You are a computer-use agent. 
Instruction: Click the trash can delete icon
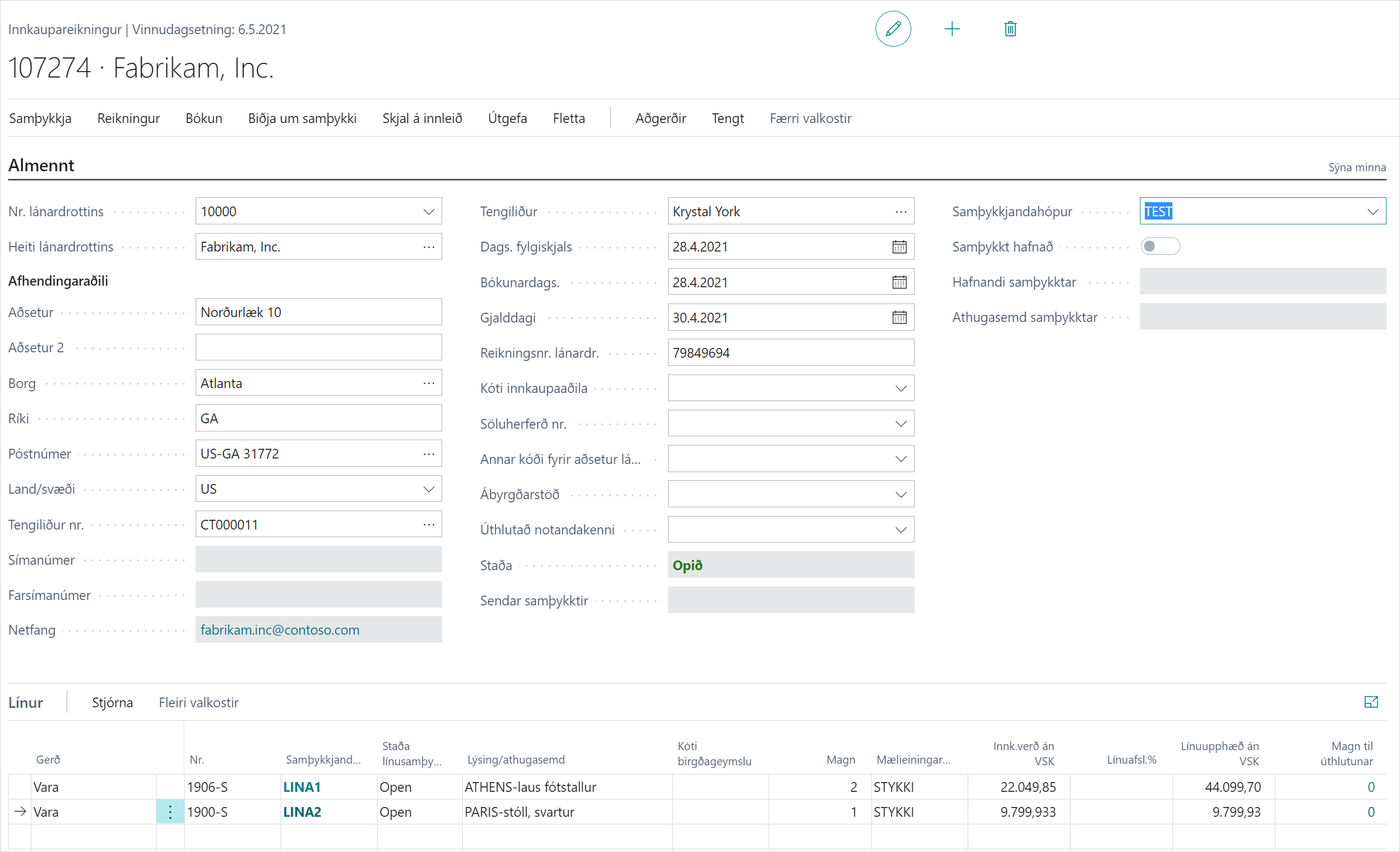click(x=1010, y=28)
